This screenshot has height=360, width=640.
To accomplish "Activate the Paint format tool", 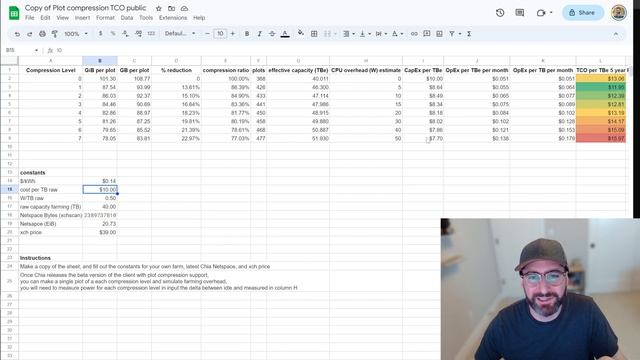I will [x=55, y=34].
